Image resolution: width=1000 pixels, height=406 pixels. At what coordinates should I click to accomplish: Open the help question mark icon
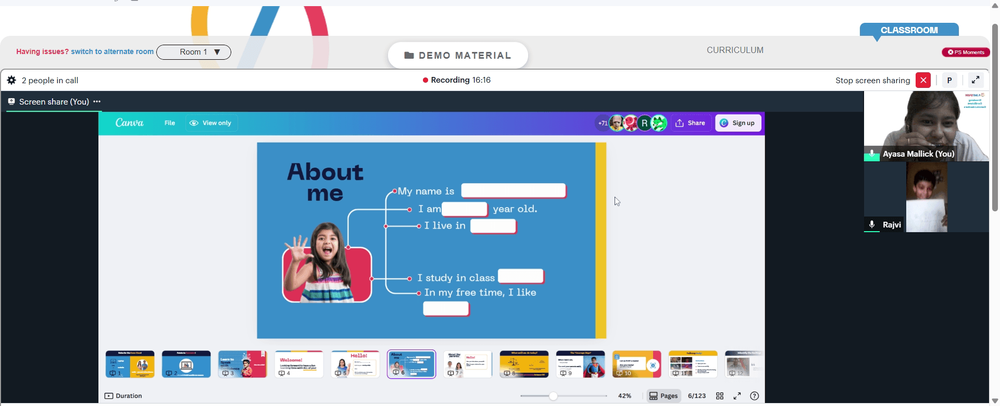[x=754, y=396]
